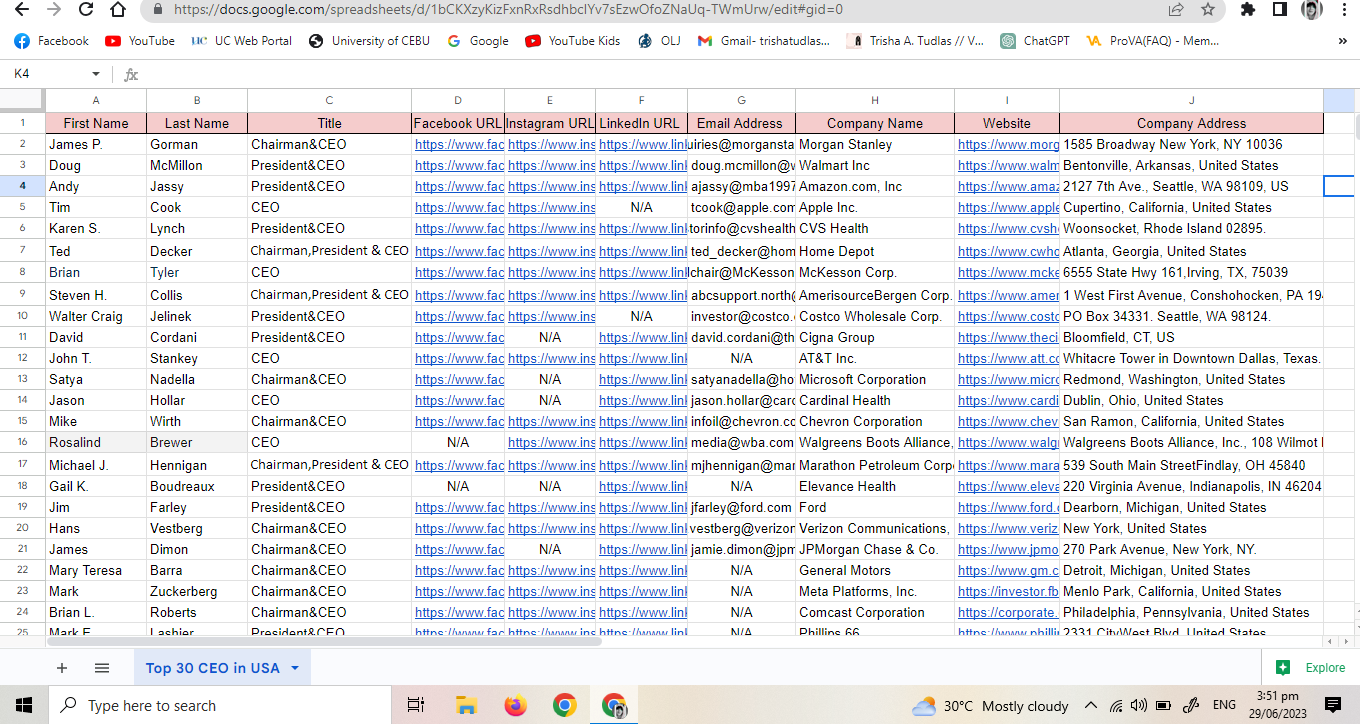Click the Company Name header cell
This screenshot has height=724, width=1360.
pos(875,123)
